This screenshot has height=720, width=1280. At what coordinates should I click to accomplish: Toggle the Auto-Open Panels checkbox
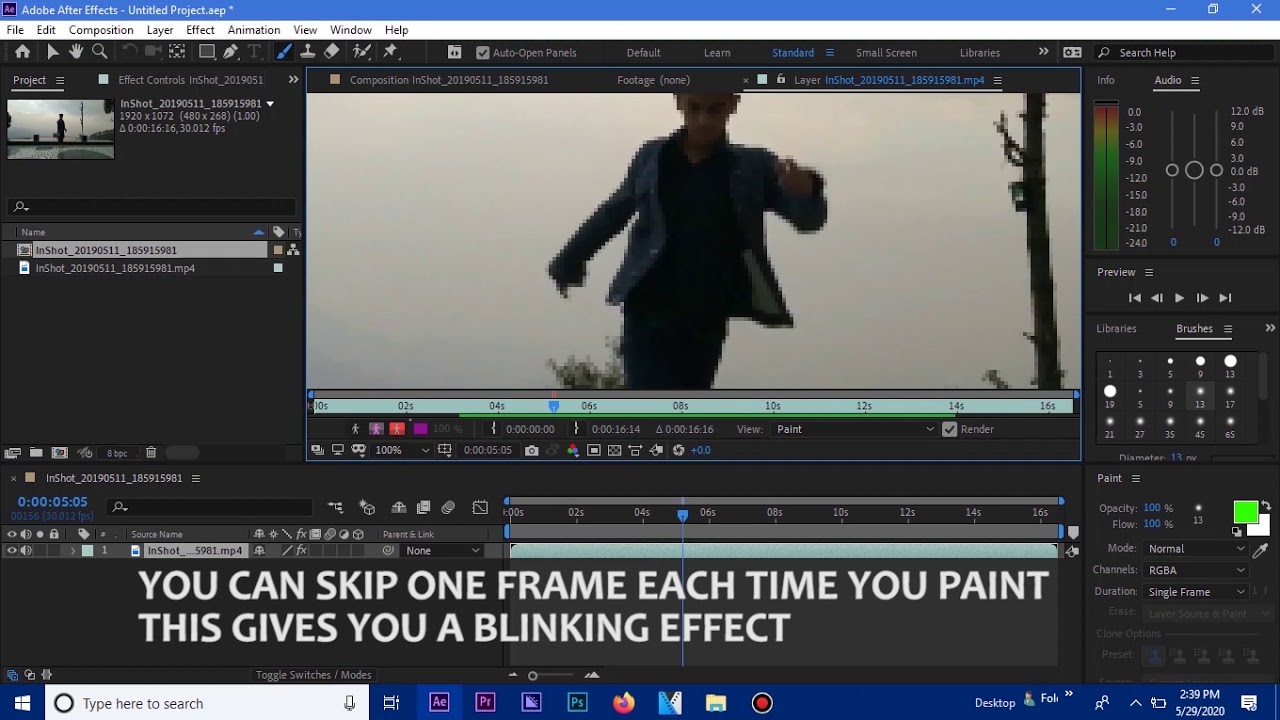[483, 53]
